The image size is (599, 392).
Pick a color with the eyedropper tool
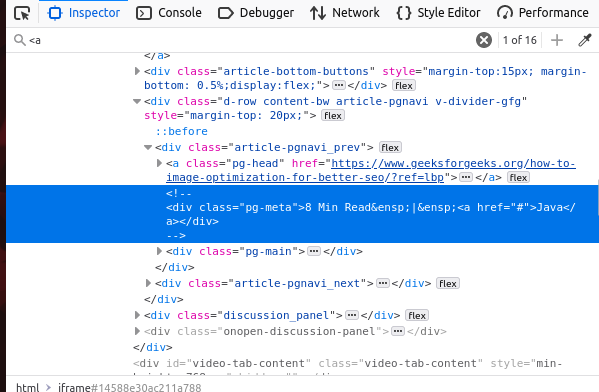click(584, 40)
